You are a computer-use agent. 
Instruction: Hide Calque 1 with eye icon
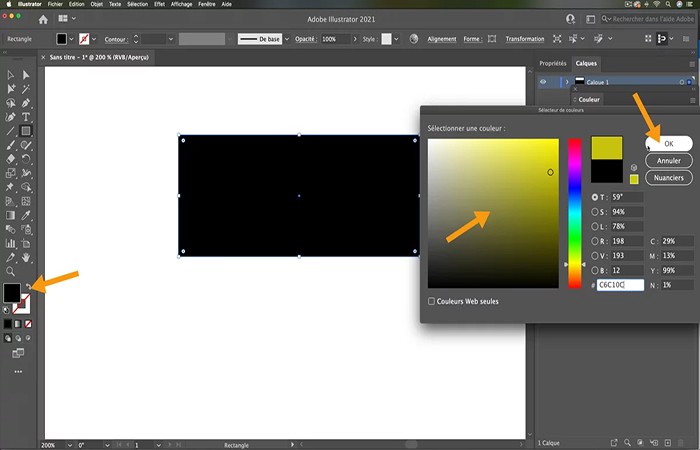tap(543, 82)
